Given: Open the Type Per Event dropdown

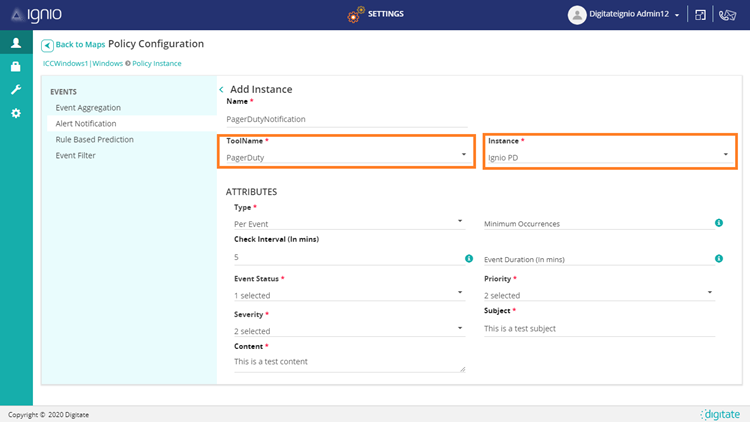Looking at the screenshot, I should 348,223.
